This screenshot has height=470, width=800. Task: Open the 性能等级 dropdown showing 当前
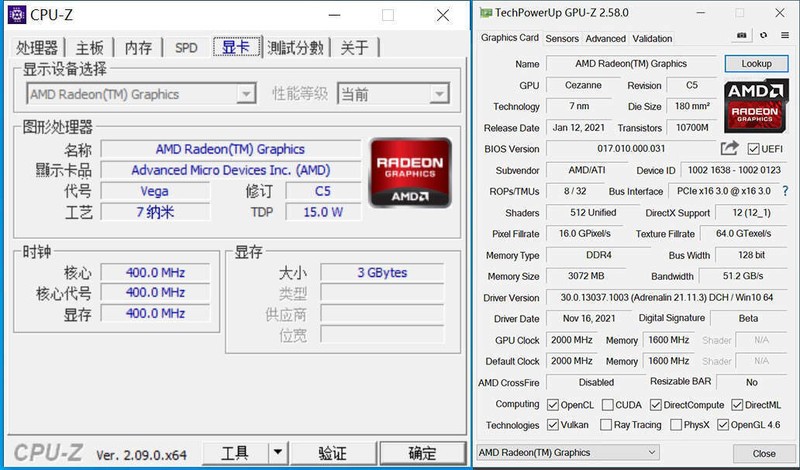pyautogui.click(x=393, y=94)
